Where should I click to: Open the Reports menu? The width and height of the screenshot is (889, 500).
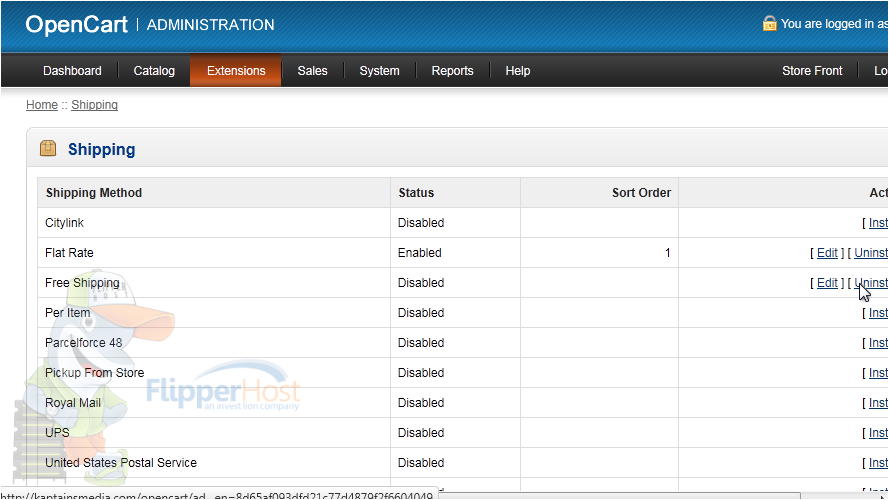tap(452, 71)
